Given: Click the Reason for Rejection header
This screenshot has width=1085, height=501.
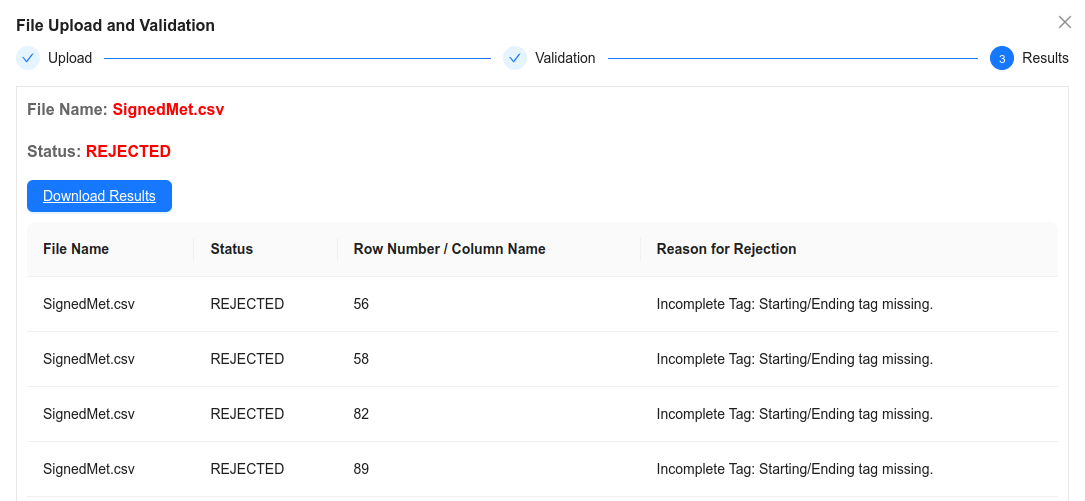Looking at the screenshot, I should 726,249.
